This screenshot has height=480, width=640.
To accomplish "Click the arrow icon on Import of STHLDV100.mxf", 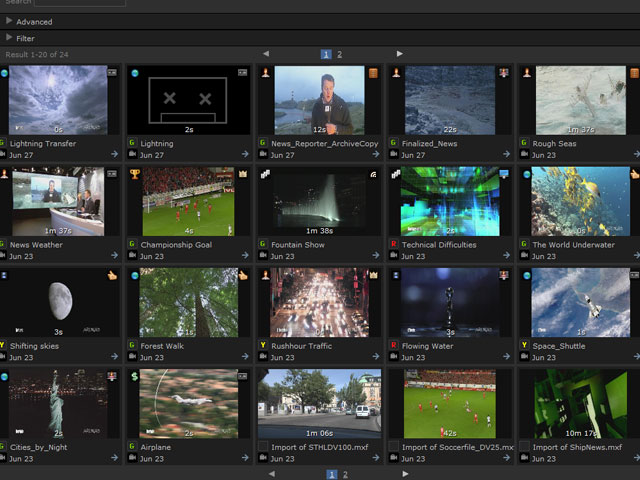I will pyautogui.click(x=376, y=458).
